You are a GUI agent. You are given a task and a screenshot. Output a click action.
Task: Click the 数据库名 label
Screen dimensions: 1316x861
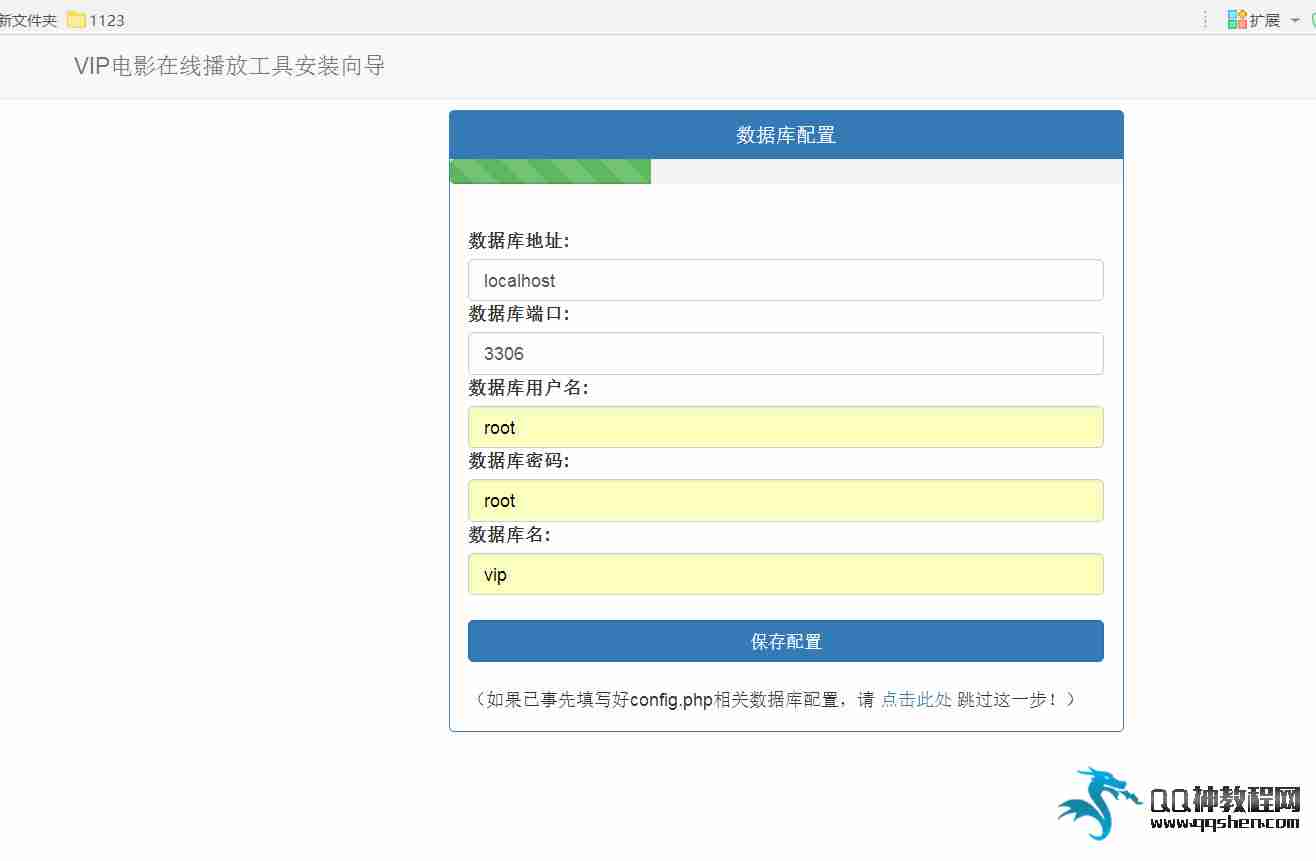coord(509,535)
